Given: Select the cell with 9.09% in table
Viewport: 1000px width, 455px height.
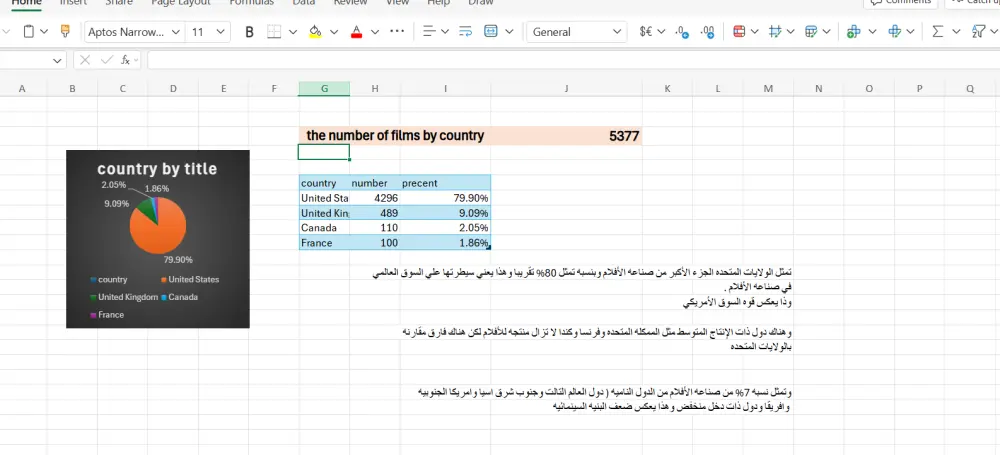Looking at the screenshot, I should 445,213.
